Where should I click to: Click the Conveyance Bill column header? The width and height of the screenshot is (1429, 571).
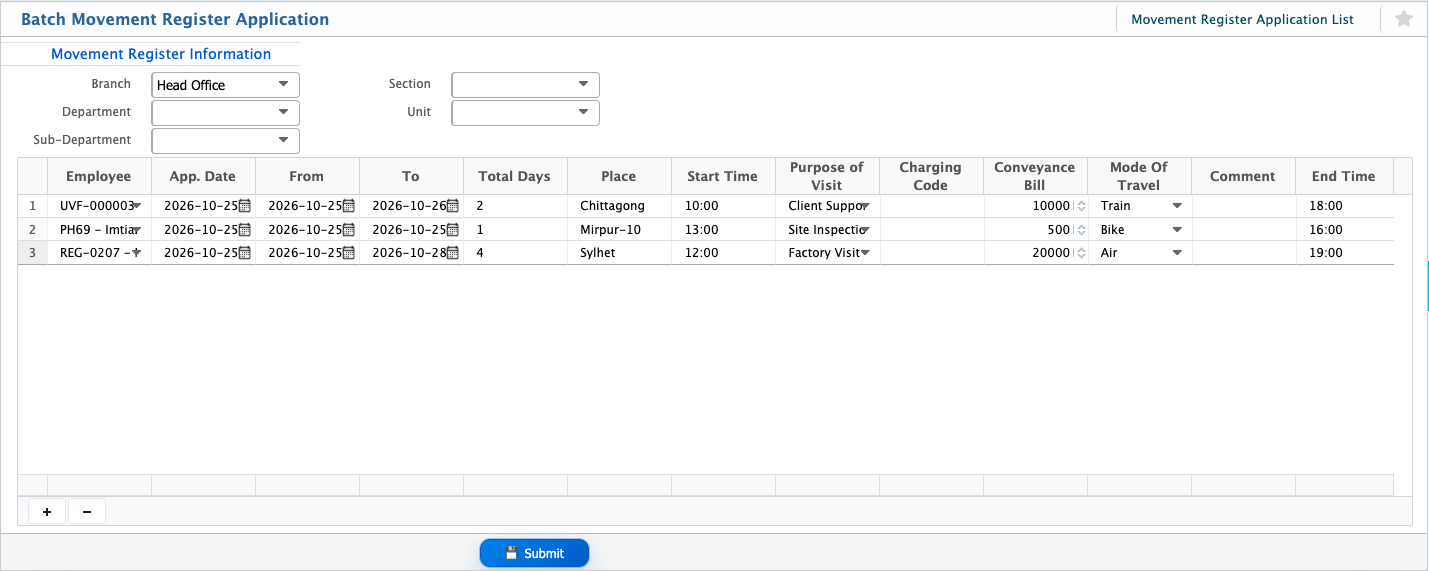(1035, 176)
